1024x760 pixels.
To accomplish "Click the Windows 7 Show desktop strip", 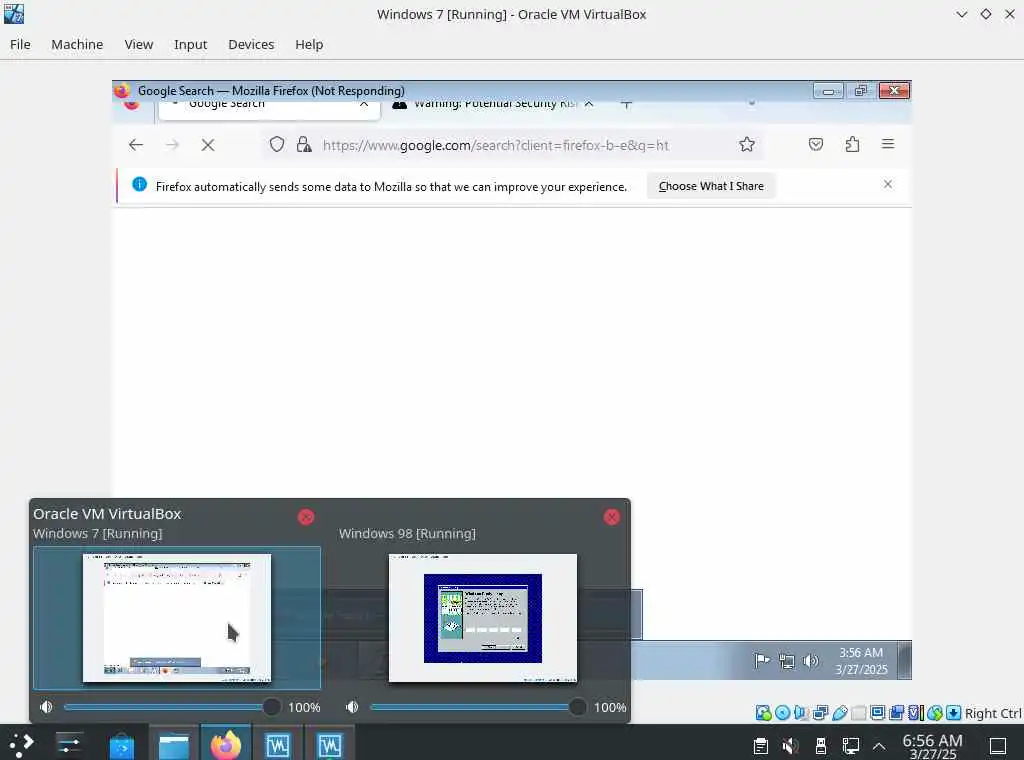I will [904, 660].
